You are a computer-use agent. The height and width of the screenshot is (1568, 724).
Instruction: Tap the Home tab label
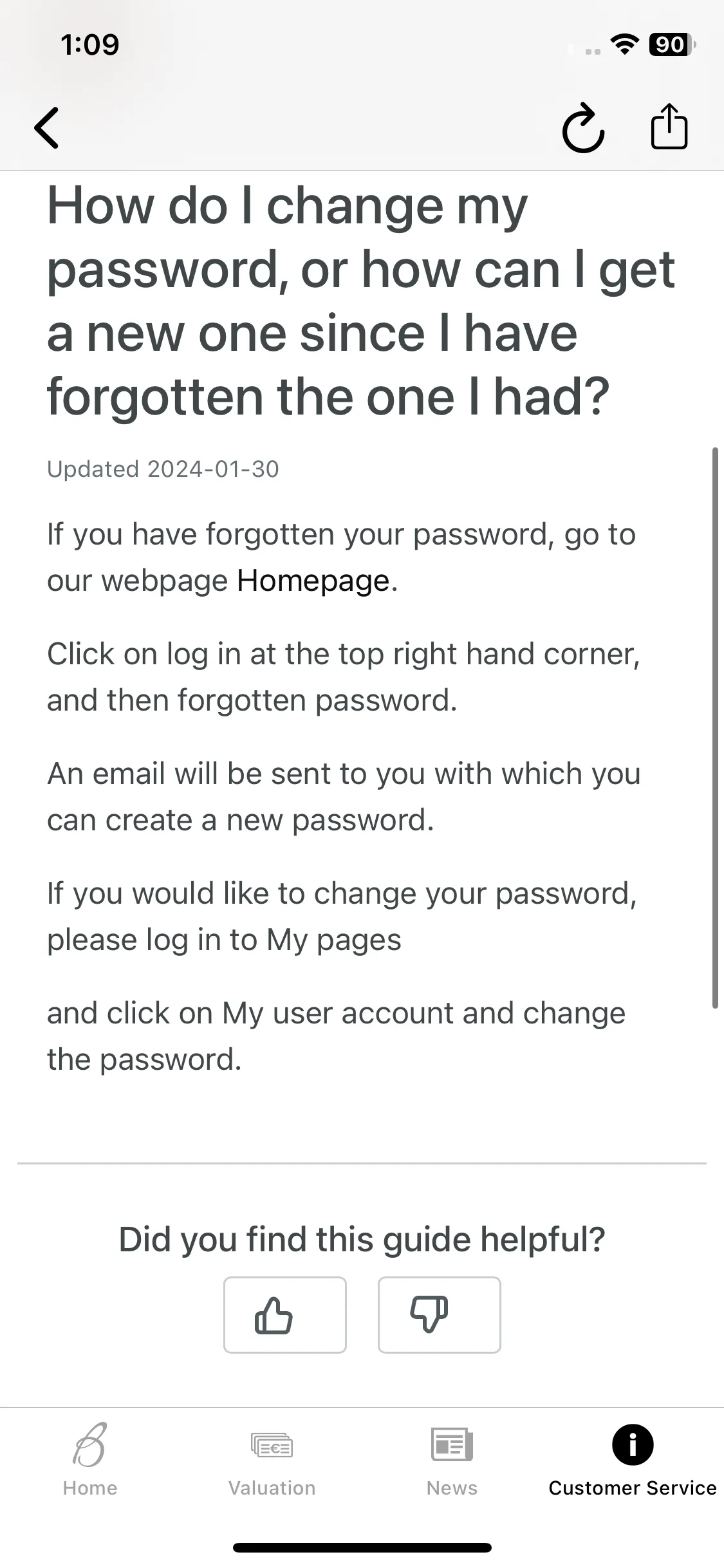90,1488
